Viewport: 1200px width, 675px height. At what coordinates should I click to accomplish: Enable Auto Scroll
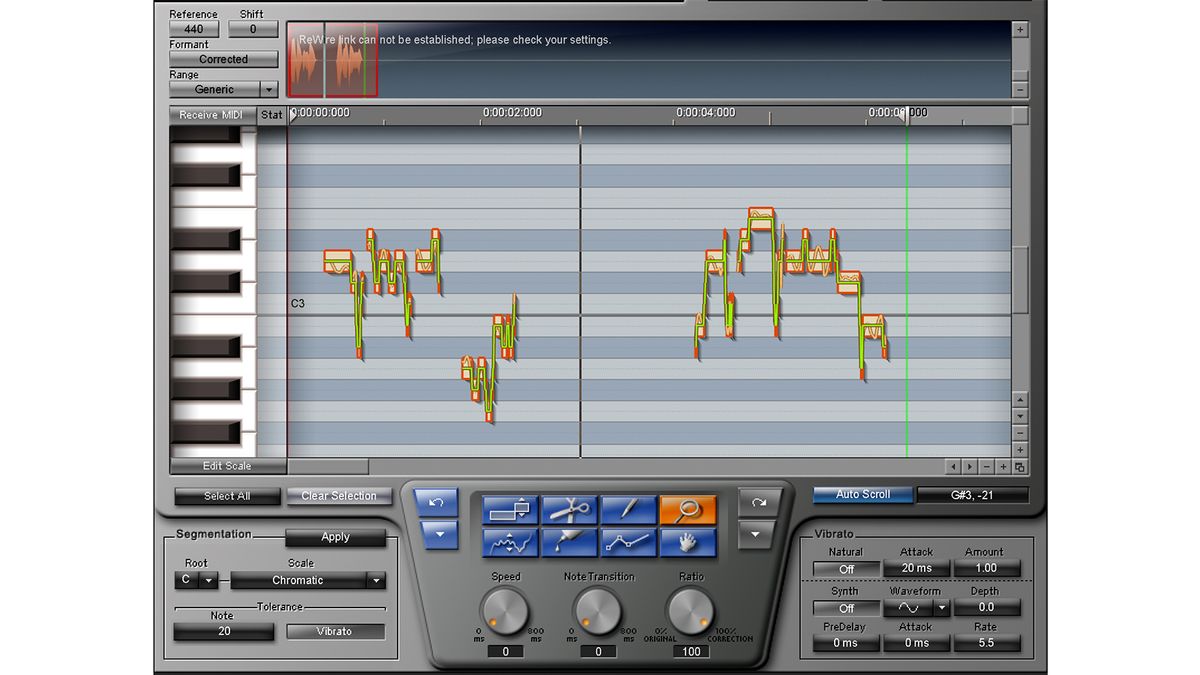click(862, 494)
